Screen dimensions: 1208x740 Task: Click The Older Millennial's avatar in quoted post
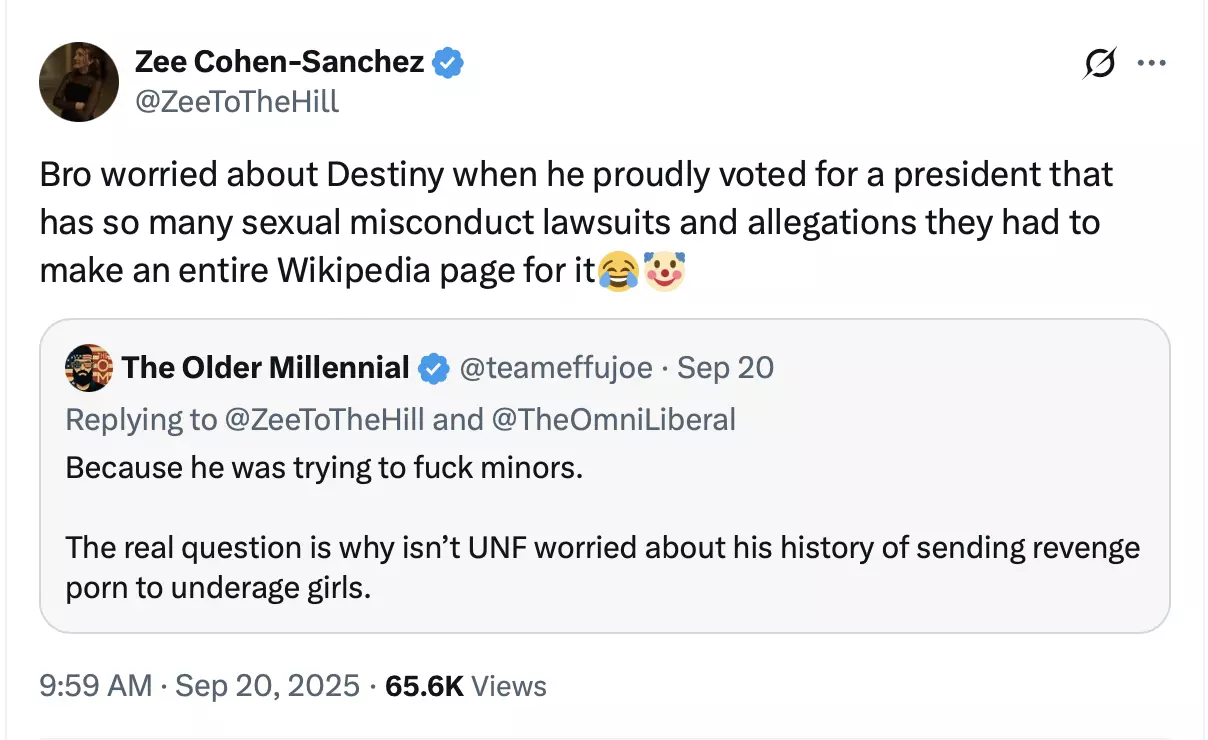pos(89,368)
